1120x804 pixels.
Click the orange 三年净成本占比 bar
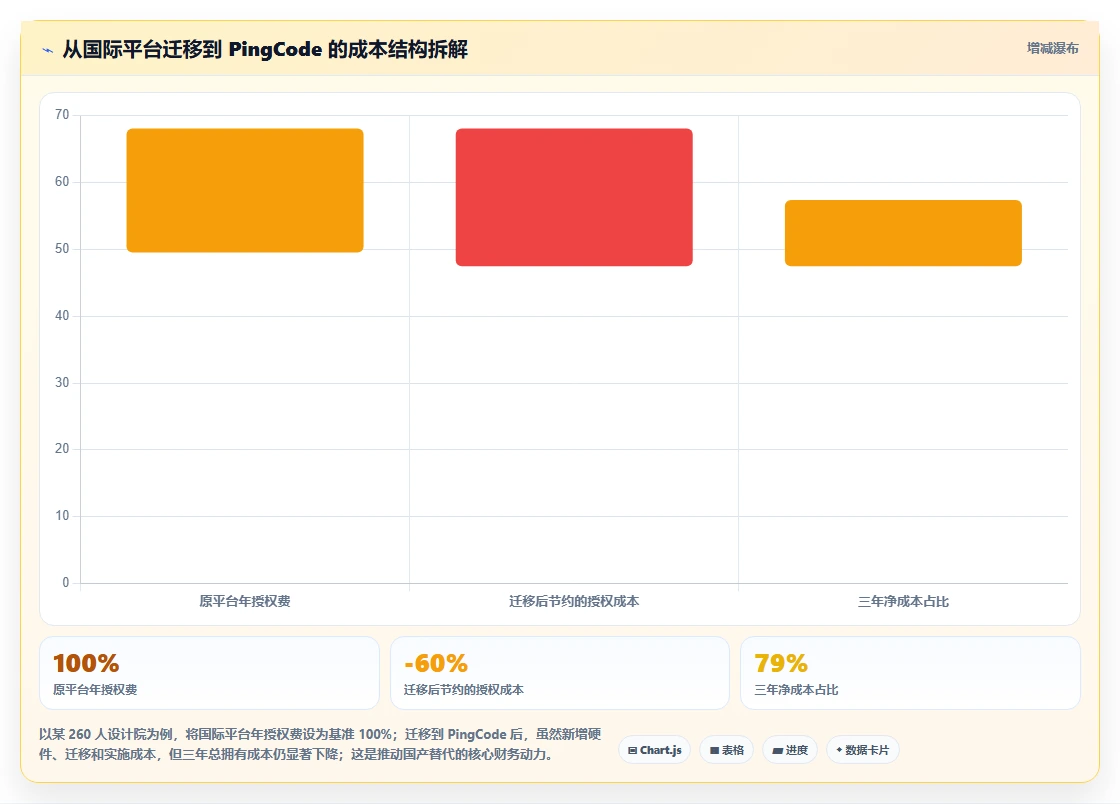click(904, 233)
